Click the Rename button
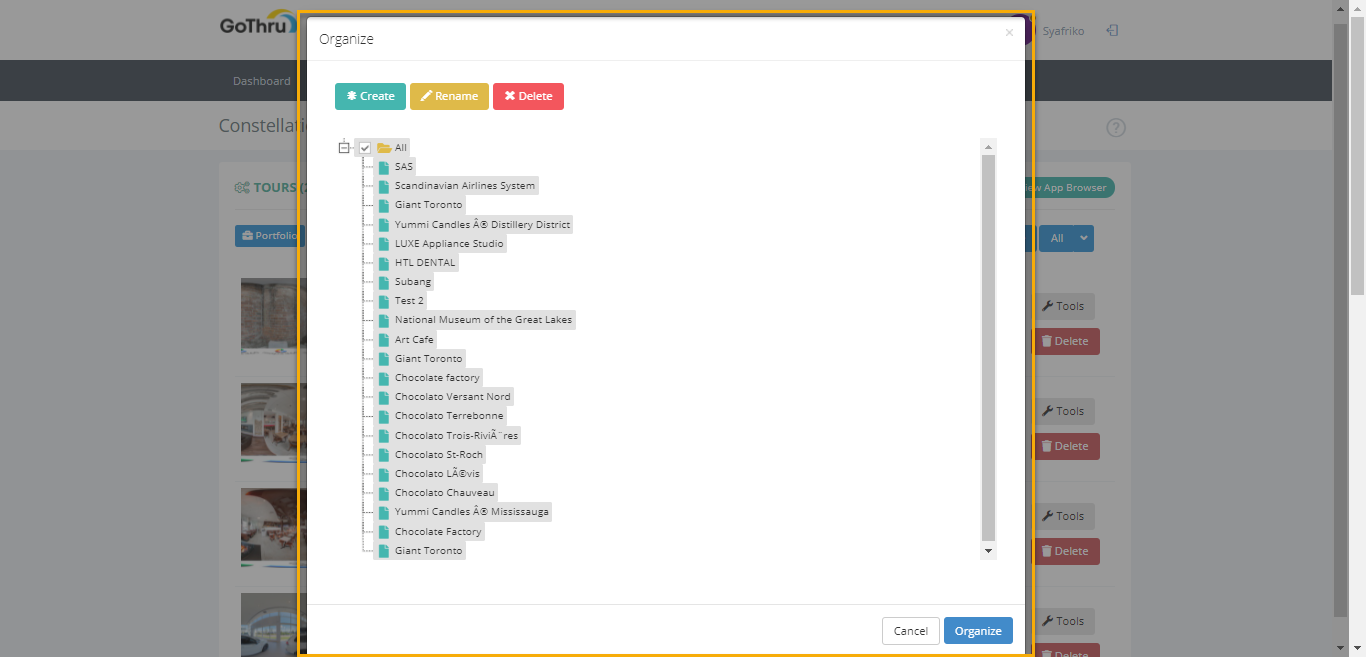This screenshot has width=1366, height=657. coord(449,96)
